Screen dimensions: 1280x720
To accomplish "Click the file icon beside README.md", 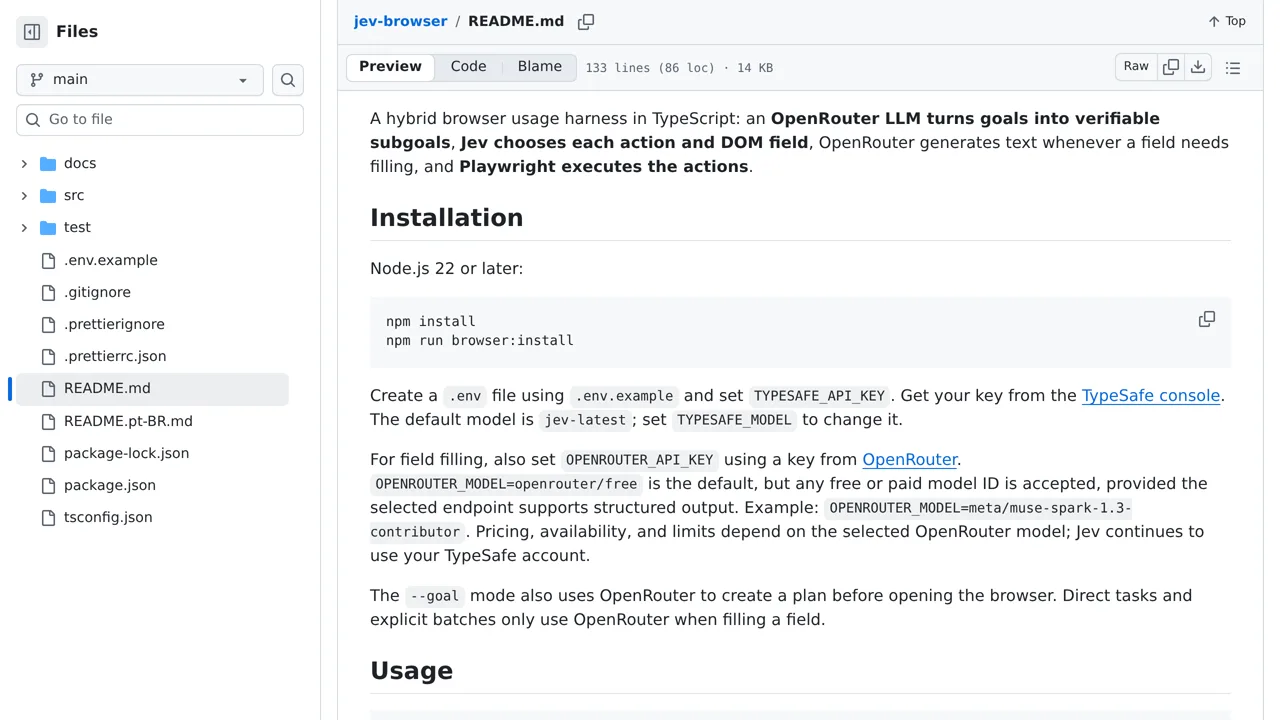I will pyautogui.click(x=48, y=388).
